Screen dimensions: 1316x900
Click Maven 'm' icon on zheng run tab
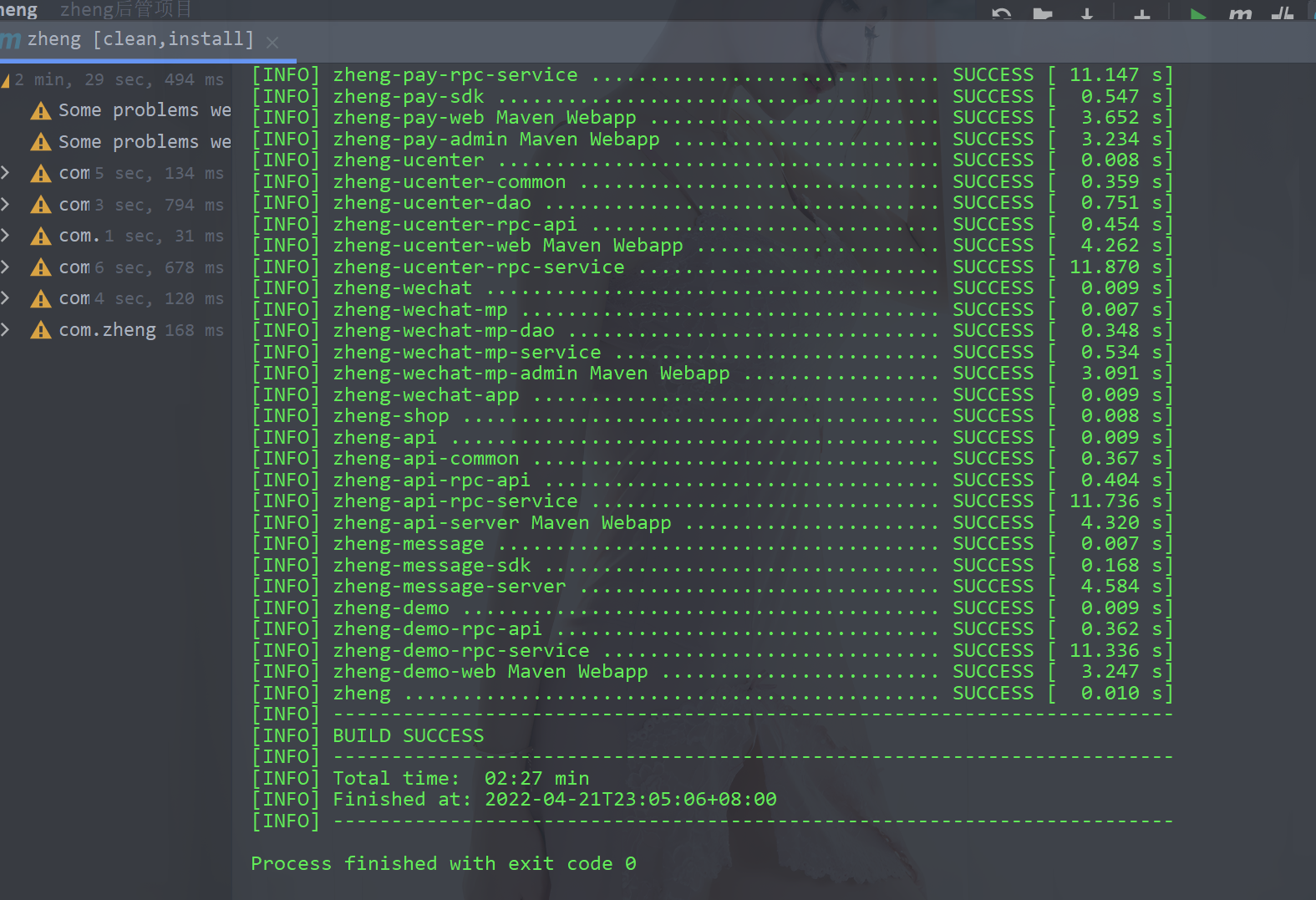[x=10, y=40]
